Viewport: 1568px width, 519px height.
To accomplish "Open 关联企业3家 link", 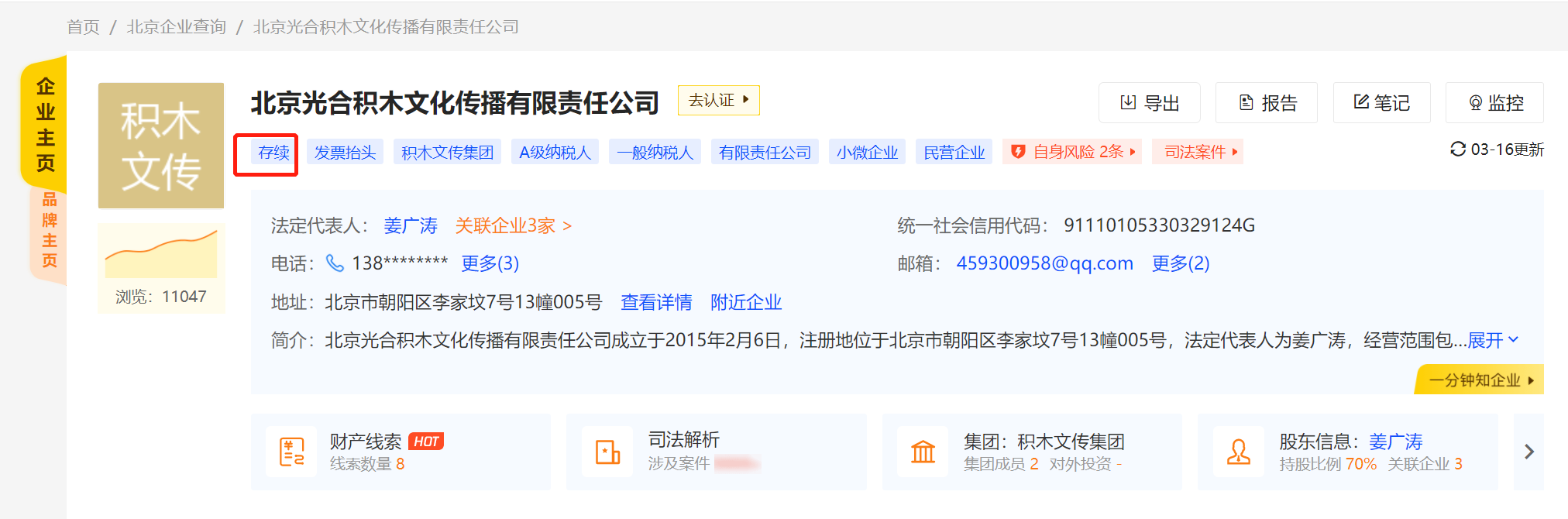I will [x=514, y=226].
